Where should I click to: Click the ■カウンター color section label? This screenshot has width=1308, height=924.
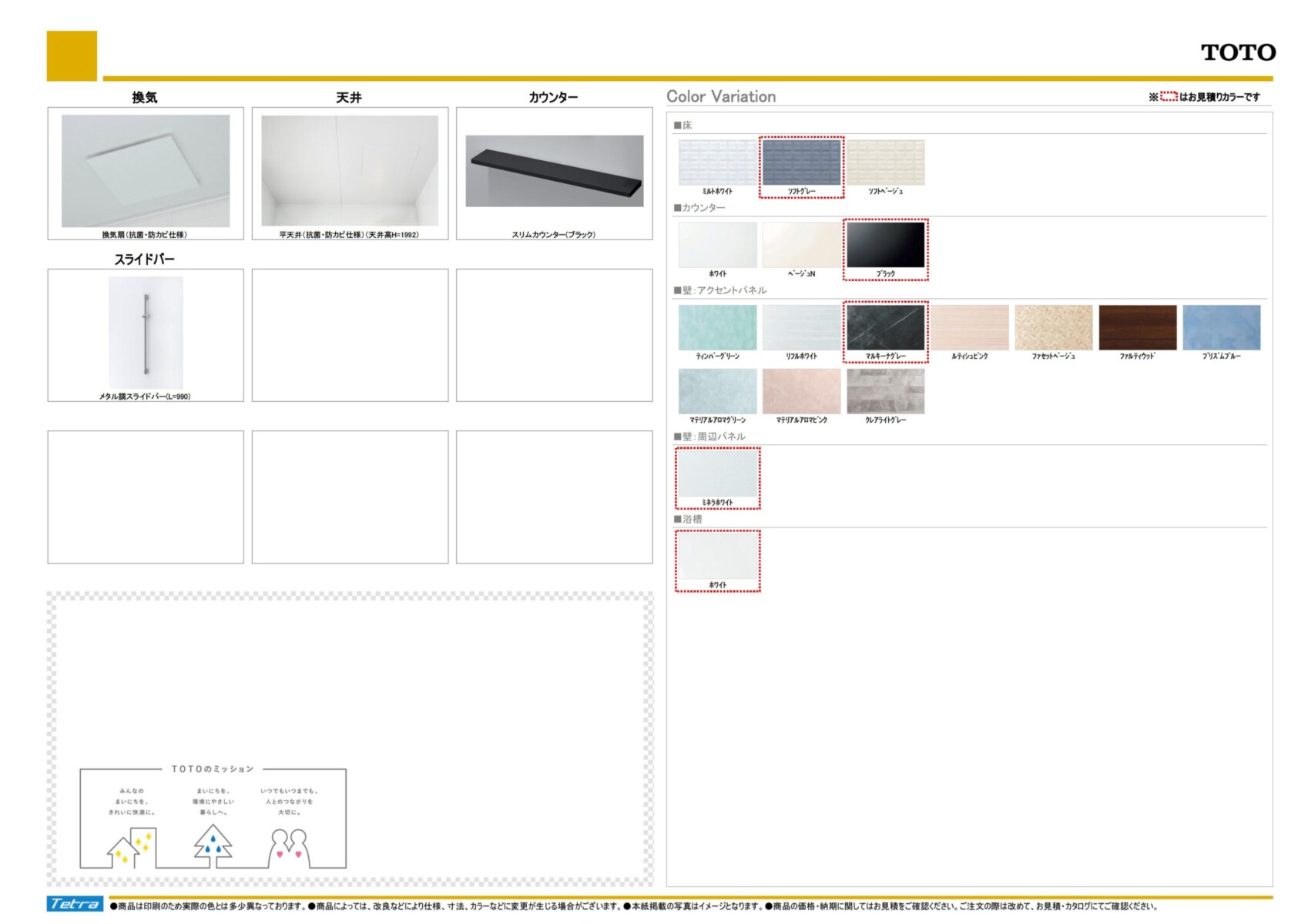tap(699, 208)
